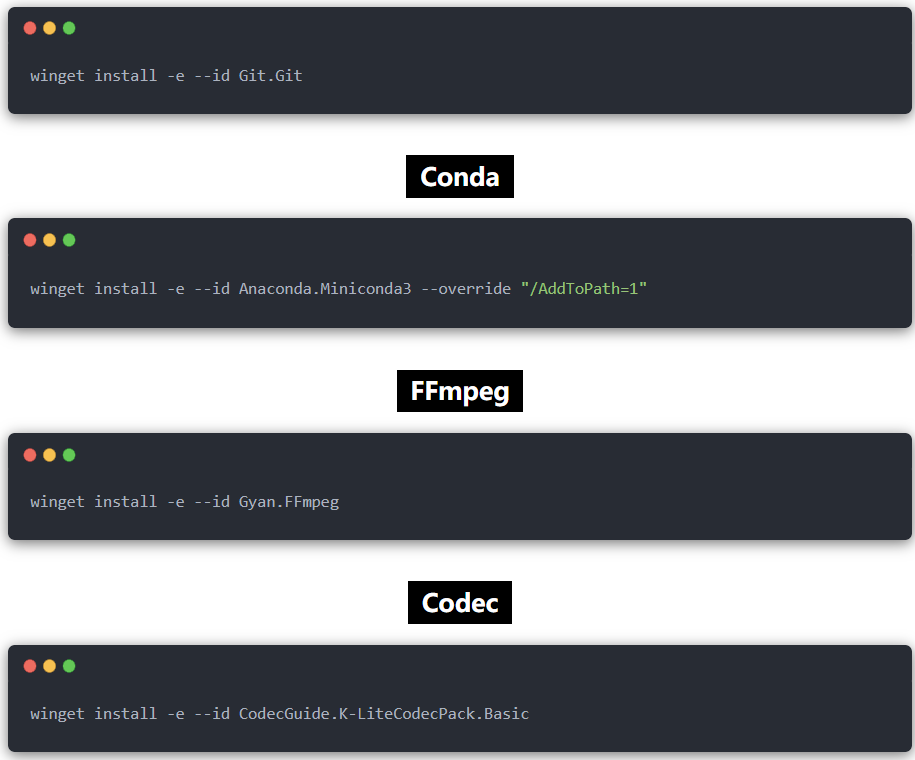Screen dimensions: 915x760
Task: Click the green dot in the Gyan.FFmpeg code block
Action: [69, 455]
